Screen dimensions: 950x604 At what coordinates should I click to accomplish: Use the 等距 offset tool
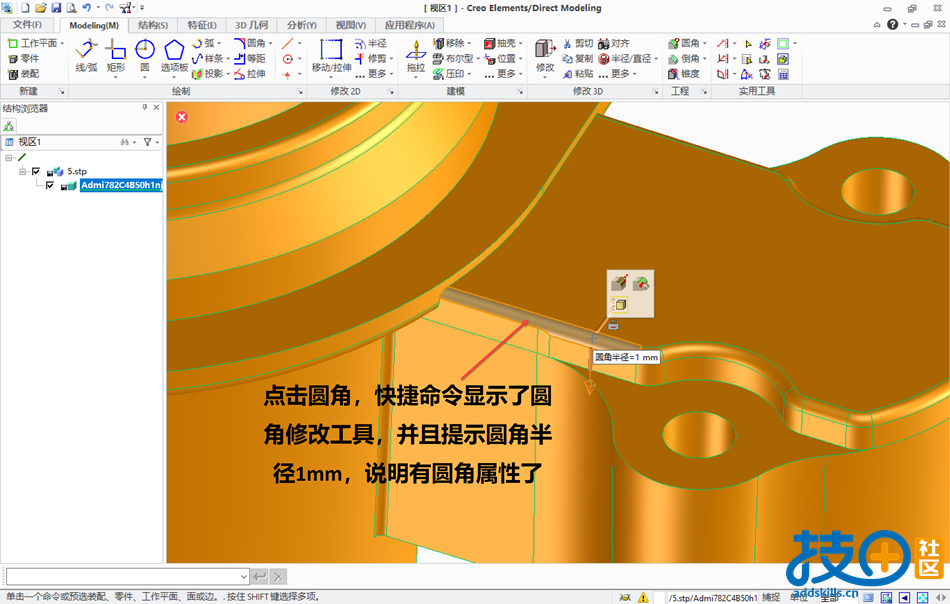(250, 59)
